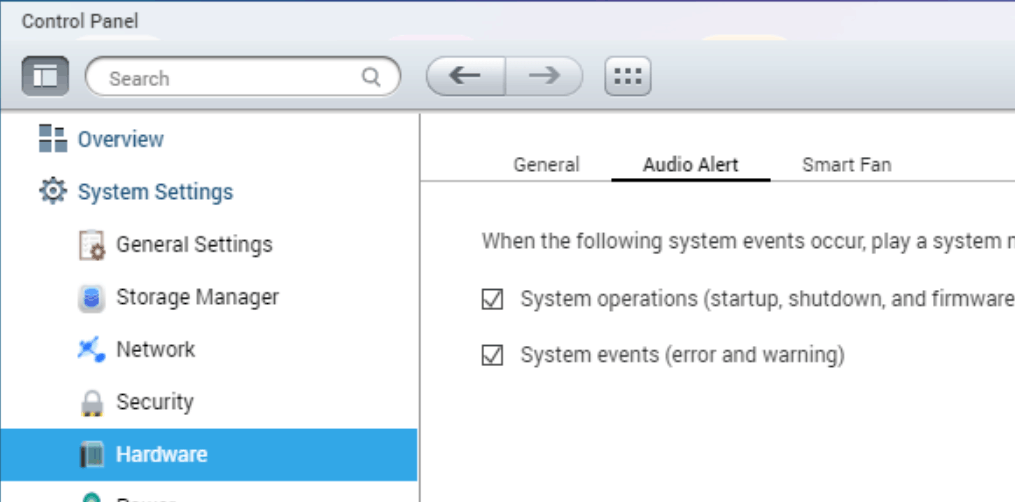Screen dimensions: 1015x502
Task: Click the search magnifier icon
Action: 371,77
